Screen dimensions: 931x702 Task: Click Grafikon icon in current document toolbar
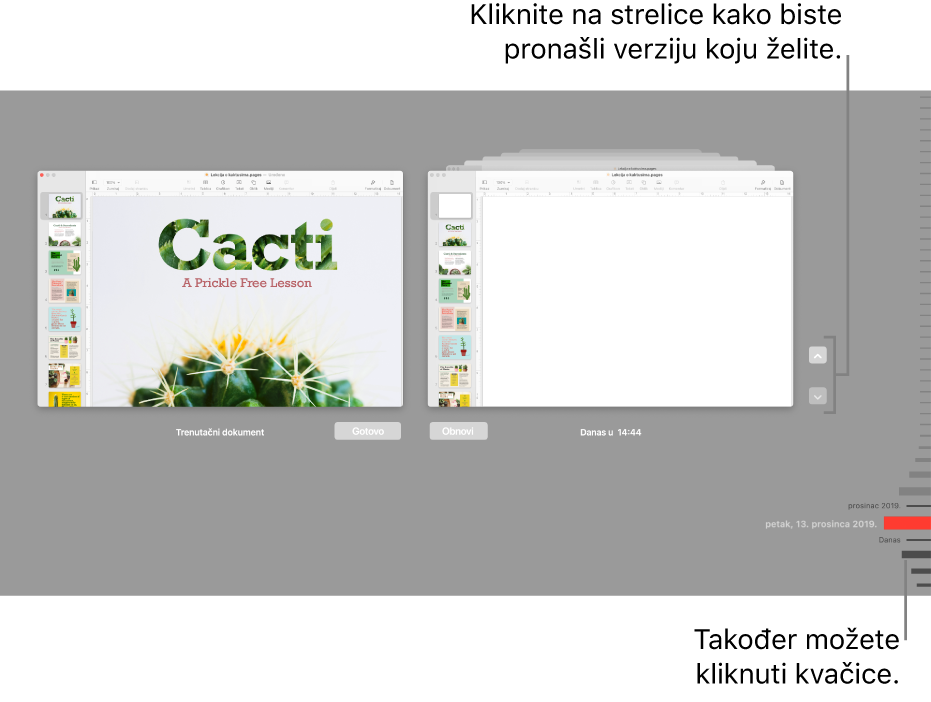click(x=223, y=184)
